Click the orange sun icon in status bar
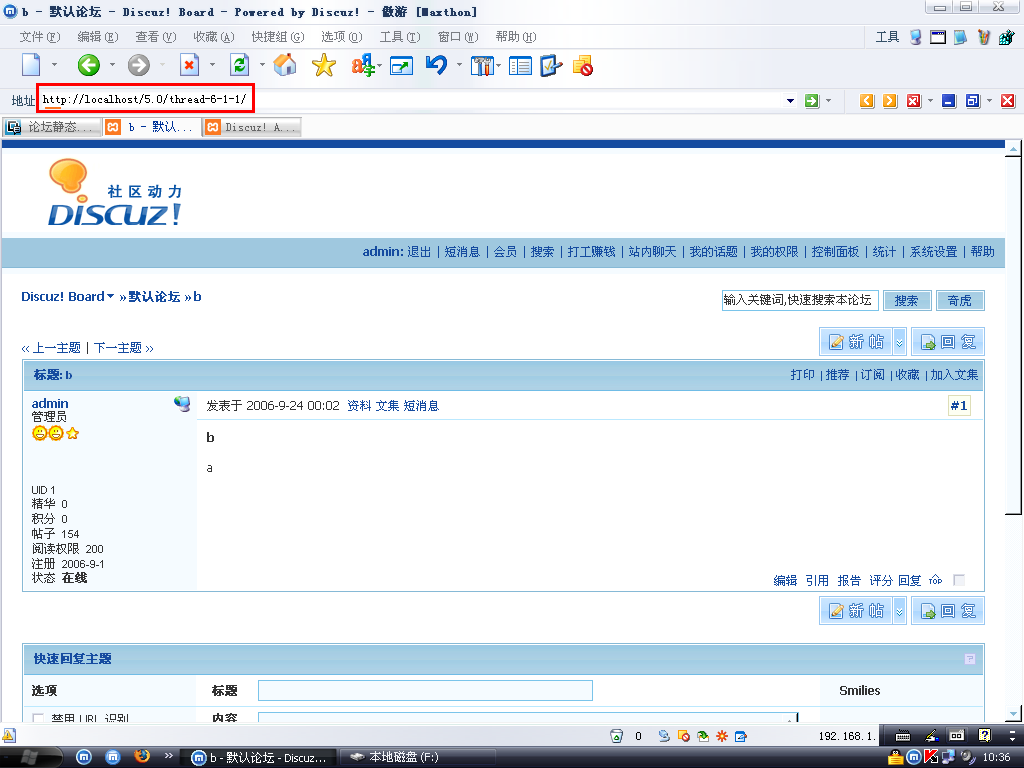 pos(722,736)
